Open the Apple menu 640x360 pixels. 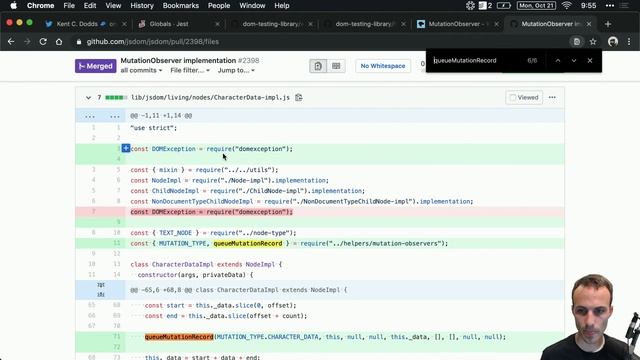pyautogui.click(x=13, y=6)
